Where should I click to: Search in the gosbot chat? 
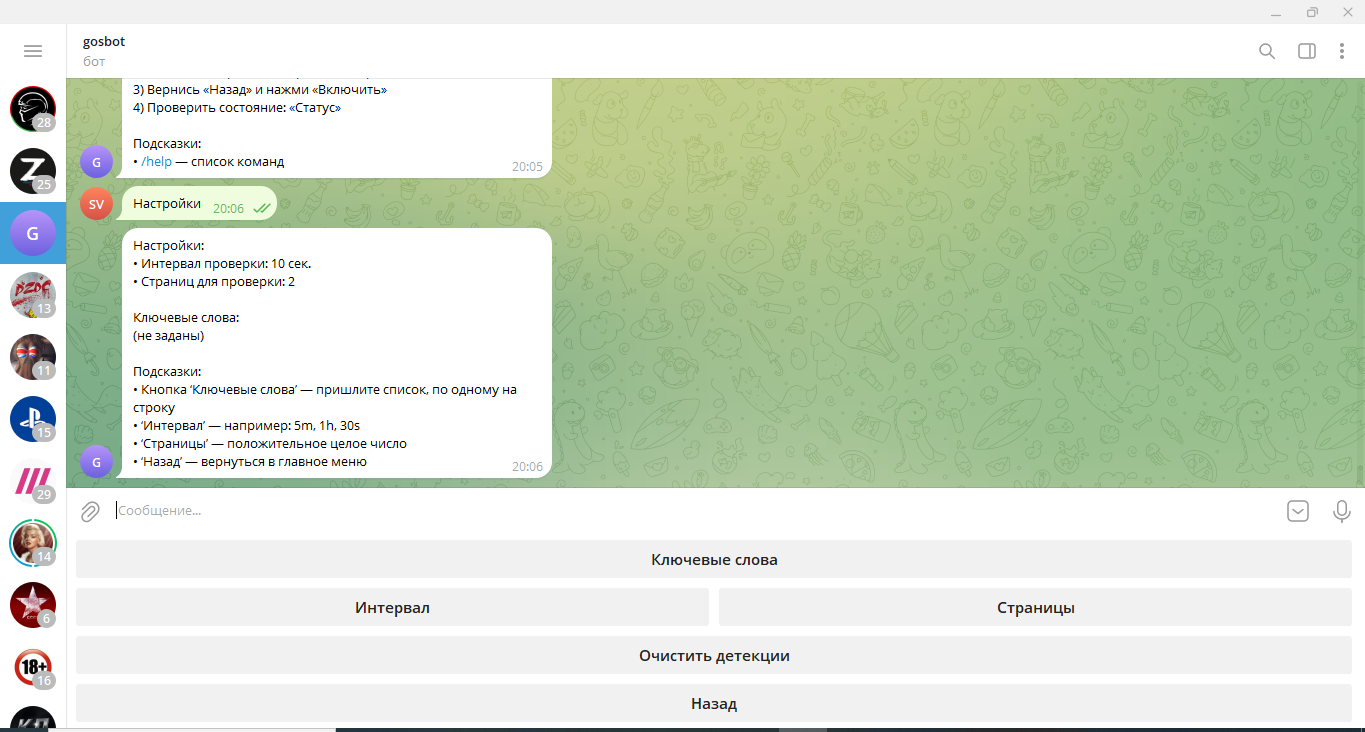1267,51
